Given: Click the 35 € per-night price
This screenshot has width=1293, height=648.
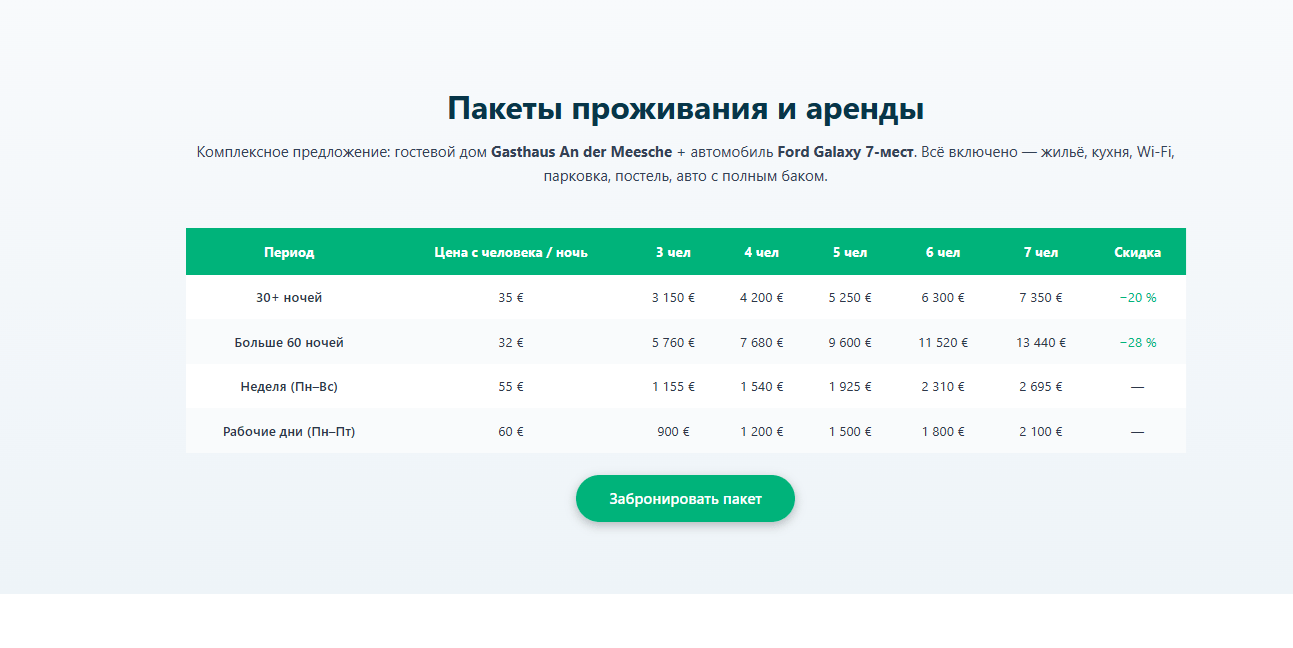Looking at the screenshot, I should pos(511,297).
